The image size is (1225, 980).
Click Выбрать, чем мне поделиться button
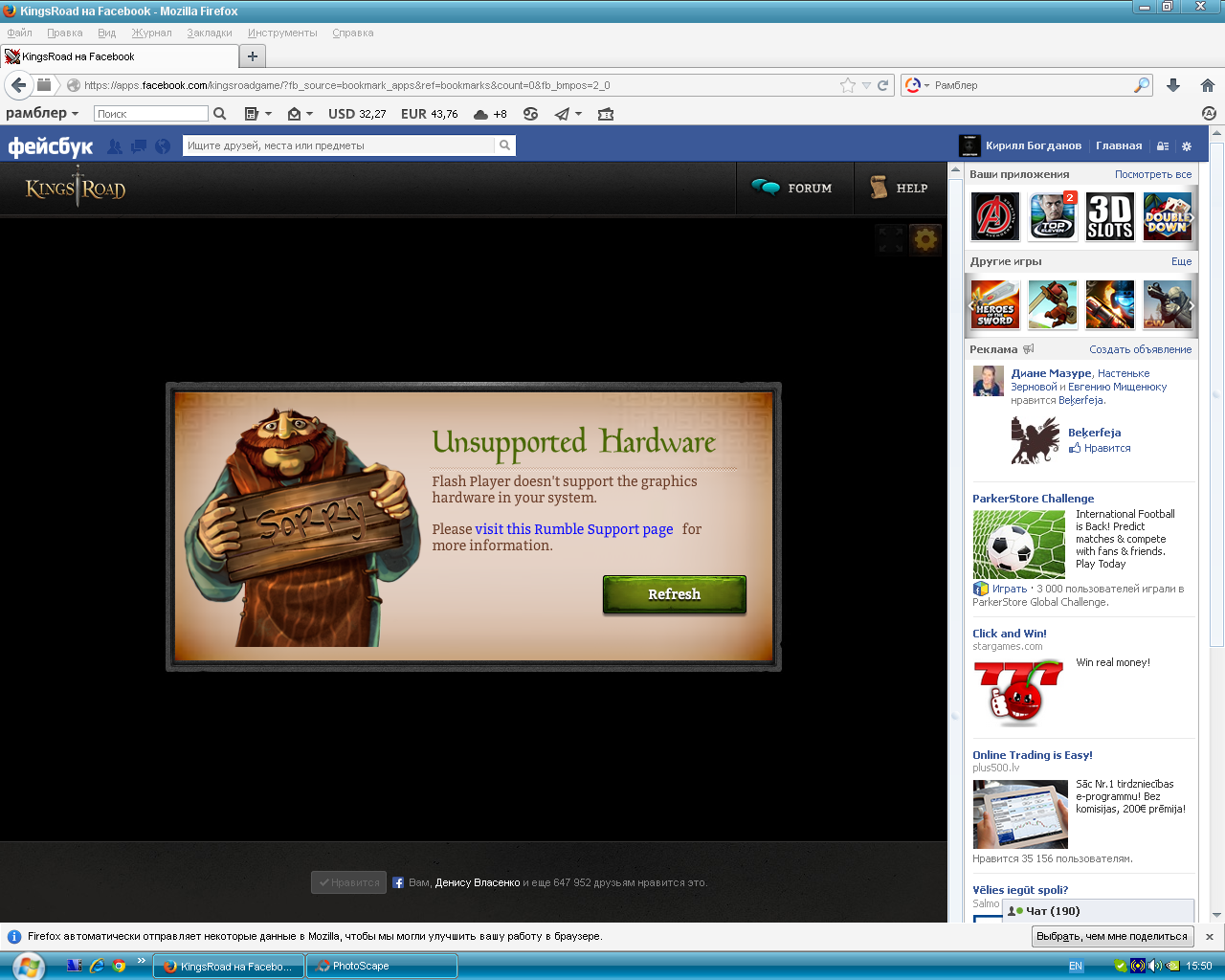pyautogui.click(x=1111, y=937)
